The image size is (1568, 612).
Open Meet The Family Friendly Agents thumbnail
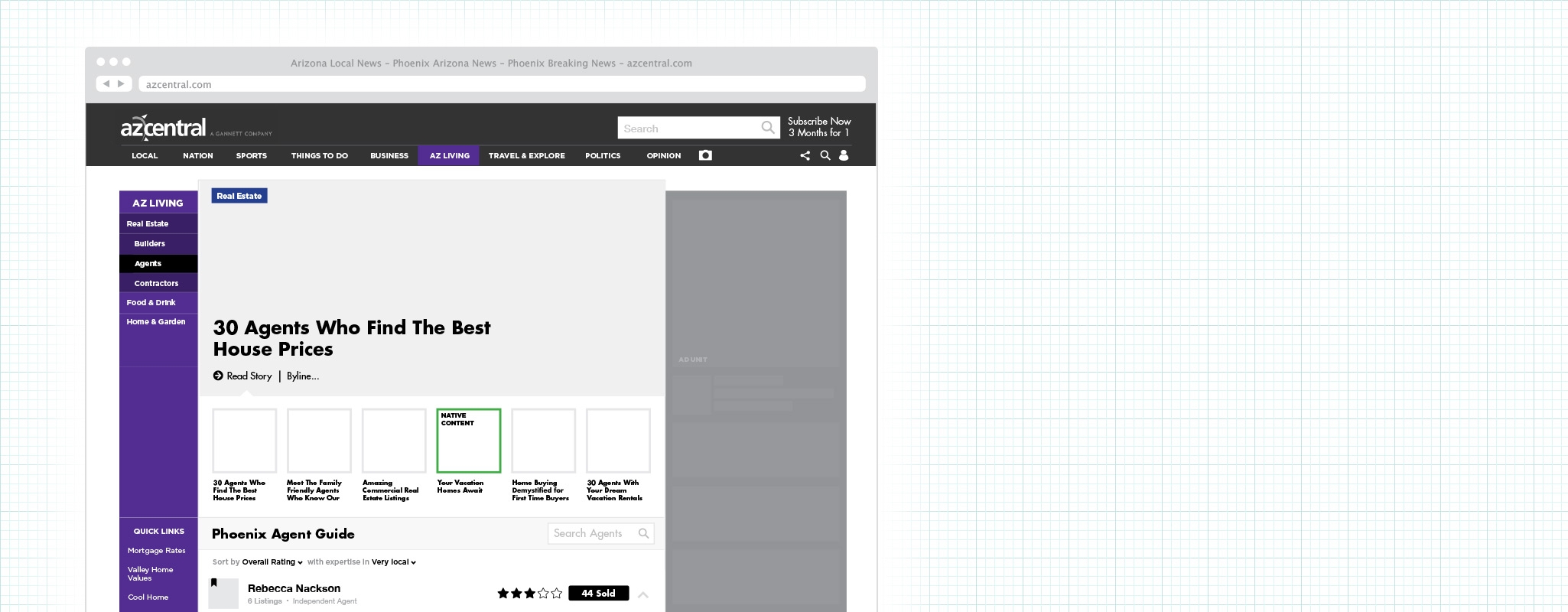[319, 441]
